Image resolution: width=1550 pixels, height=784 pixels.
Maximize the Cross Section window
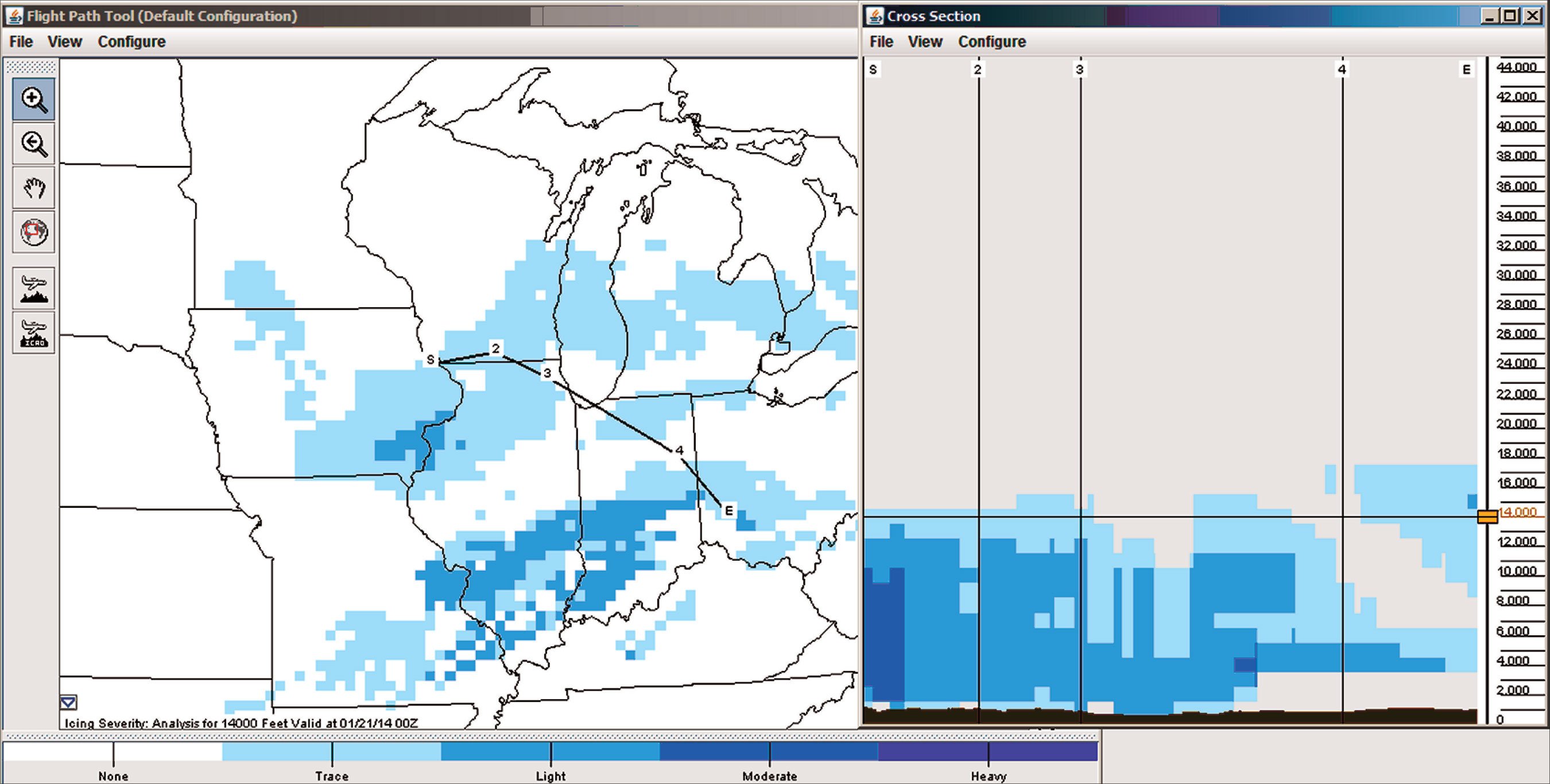1510,16
